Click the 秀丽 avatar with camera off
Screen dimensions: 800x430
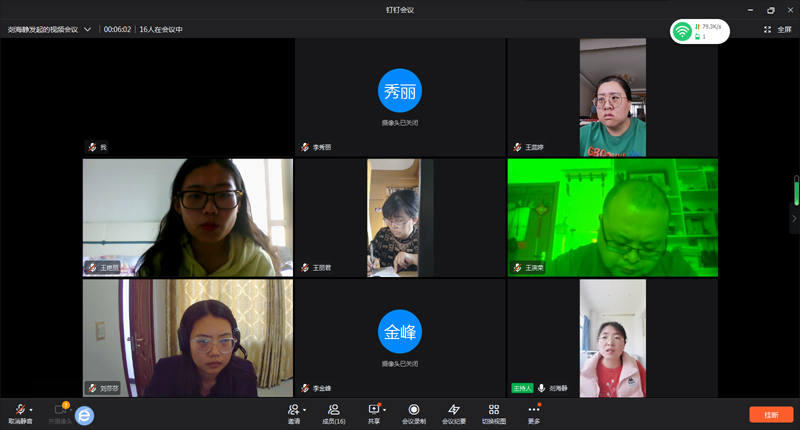pos(399,91)
